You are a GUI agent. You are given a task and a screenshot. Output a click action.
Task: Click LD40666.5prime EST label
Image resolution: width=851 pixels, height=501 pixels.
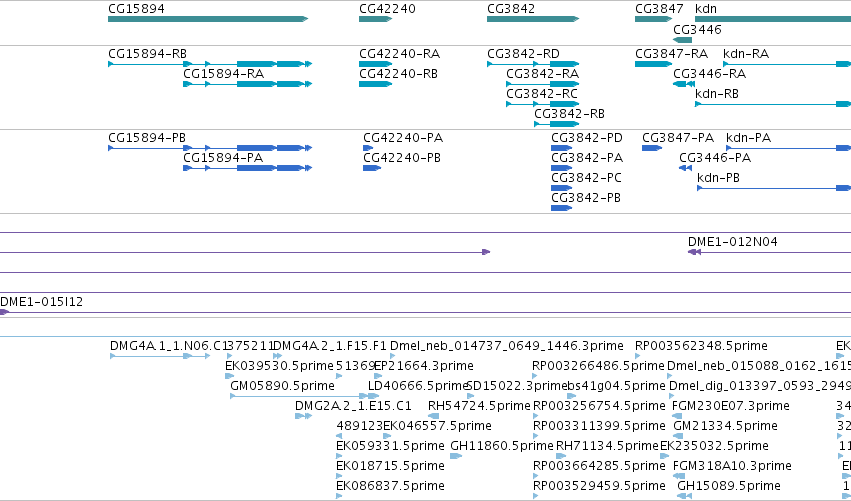point(418,386)
